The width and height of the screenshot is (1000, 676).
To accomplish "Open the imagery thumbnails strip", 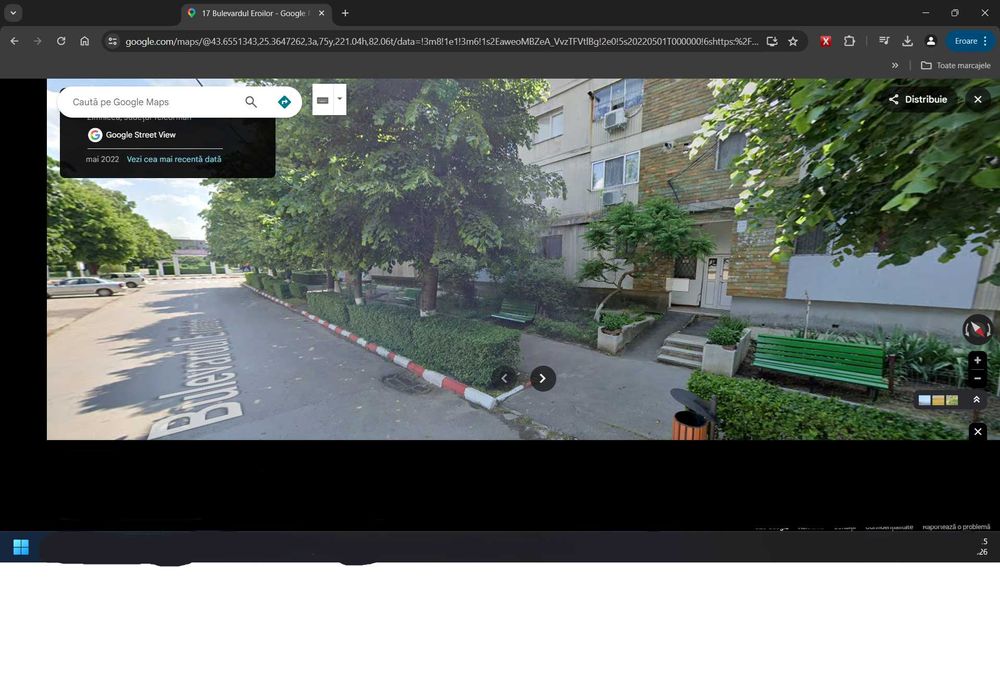I will (938, 400).
